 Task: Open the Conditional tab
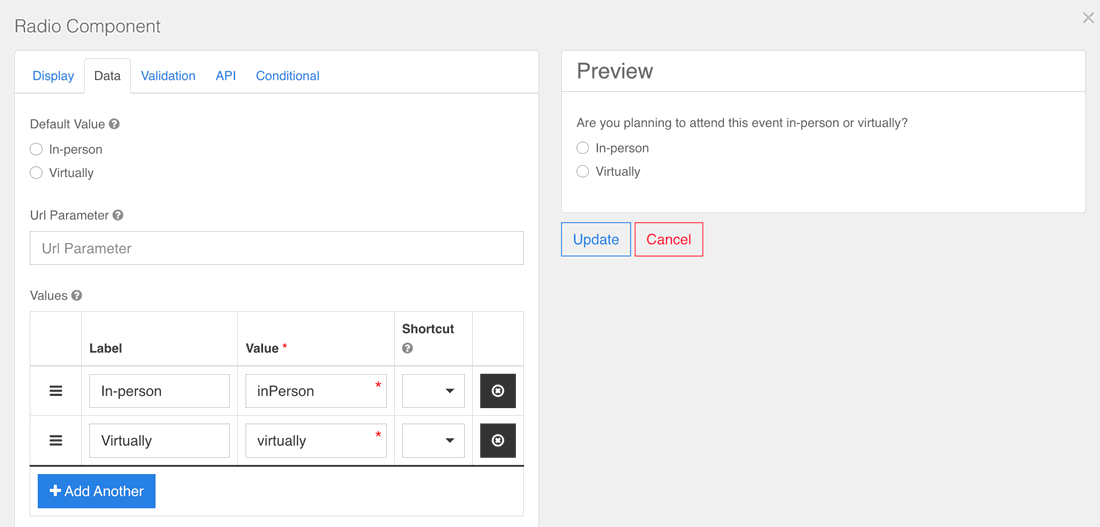[x=287, y=76]
